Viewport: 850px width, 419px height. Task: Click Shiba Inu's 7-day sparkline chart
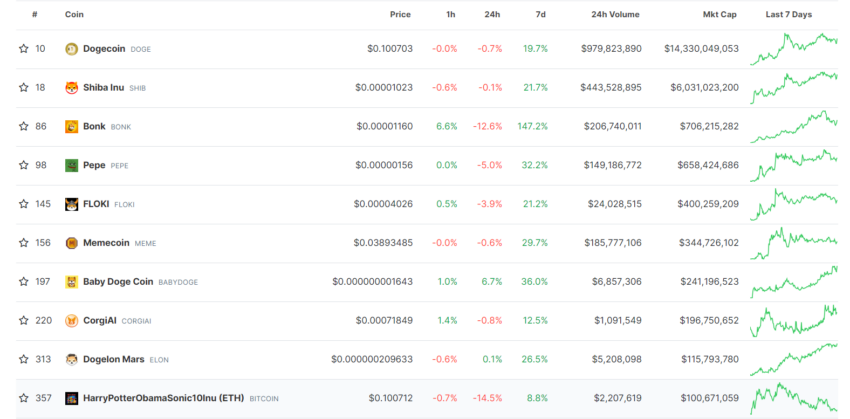(794, 88)
